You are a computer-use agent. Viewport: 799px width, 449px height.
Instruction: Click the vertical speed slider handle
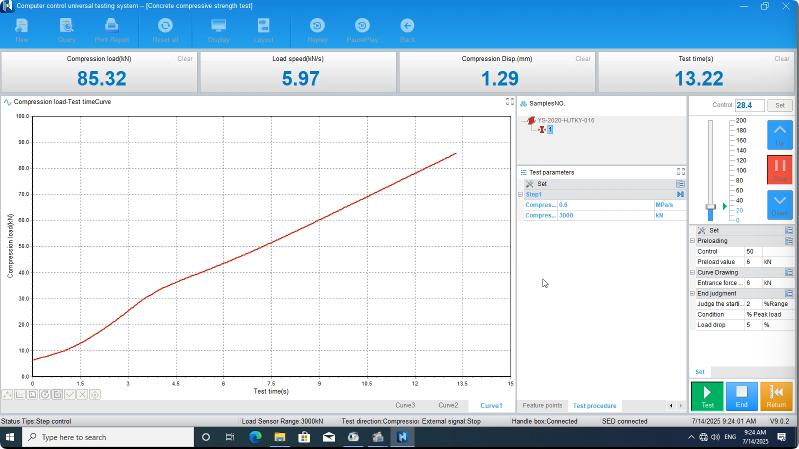(x=710, y=207)
